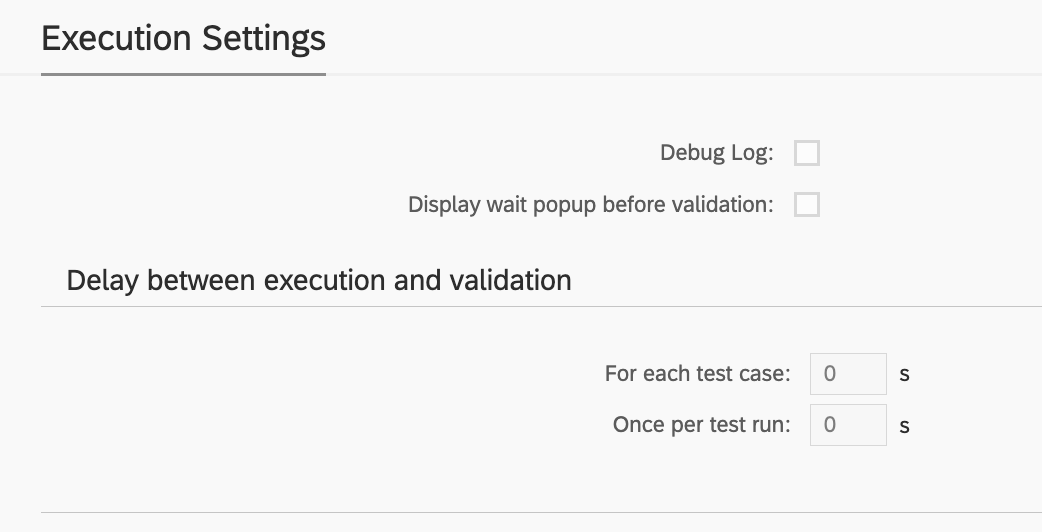The image size is (1042, 532).
Task: Click the bottom horizontal separator line
Action: tap(540, 513)
